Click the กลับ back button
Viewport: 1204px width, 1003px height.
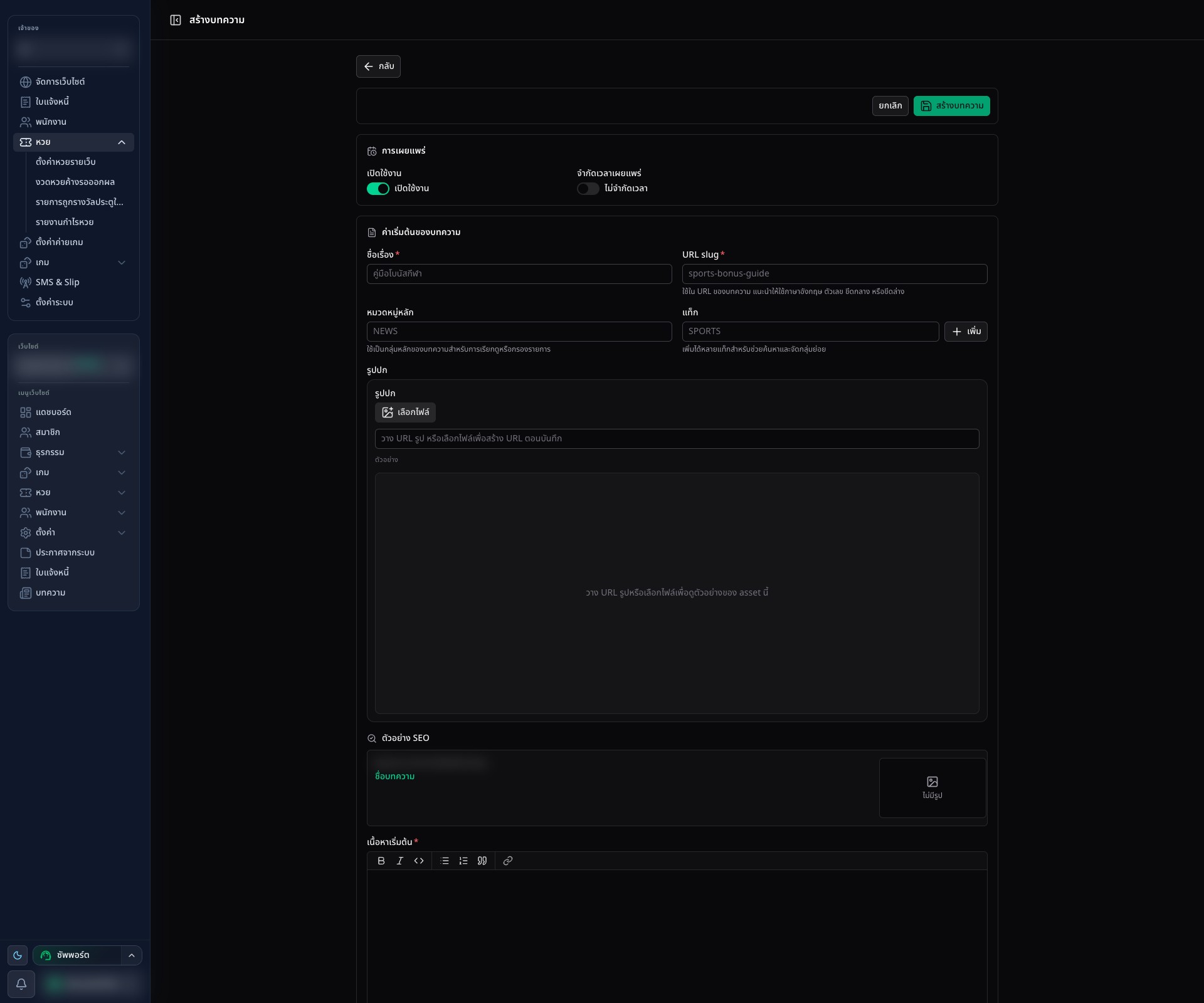378,66
